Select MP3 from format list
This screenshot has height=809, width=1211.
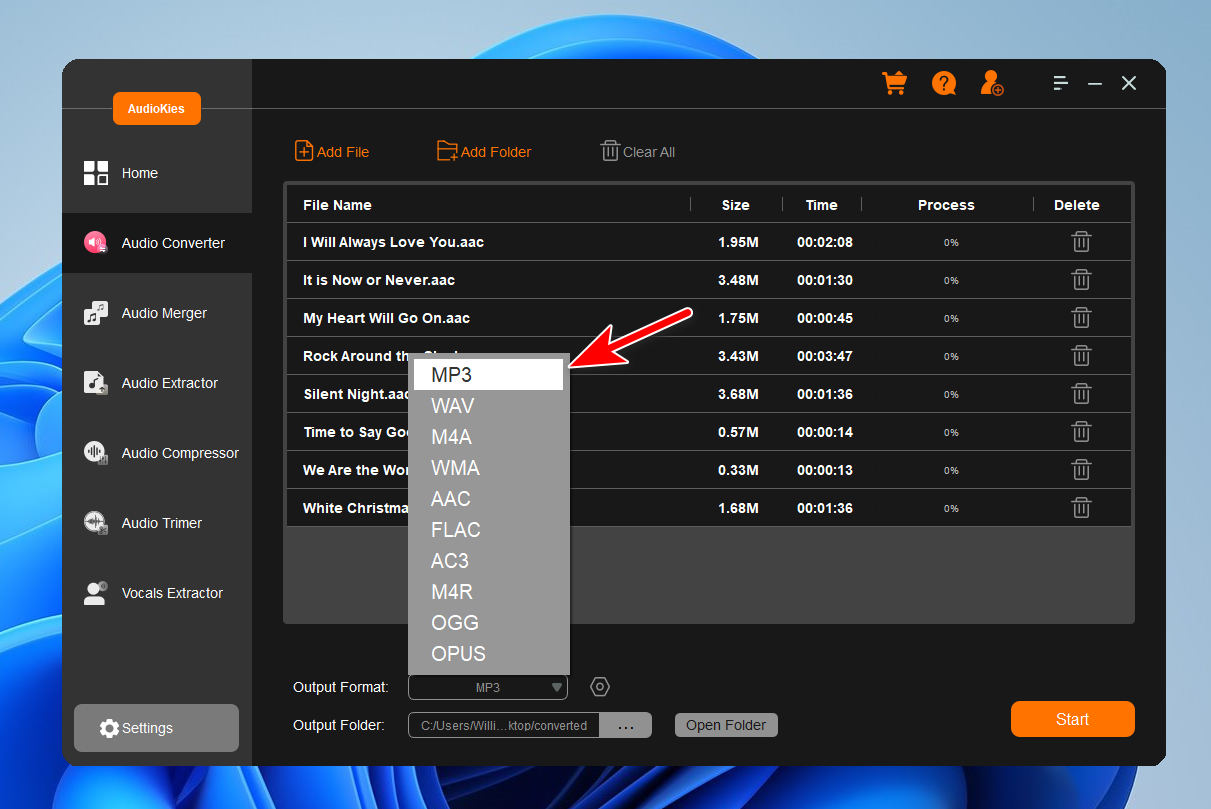coord(488,375)
